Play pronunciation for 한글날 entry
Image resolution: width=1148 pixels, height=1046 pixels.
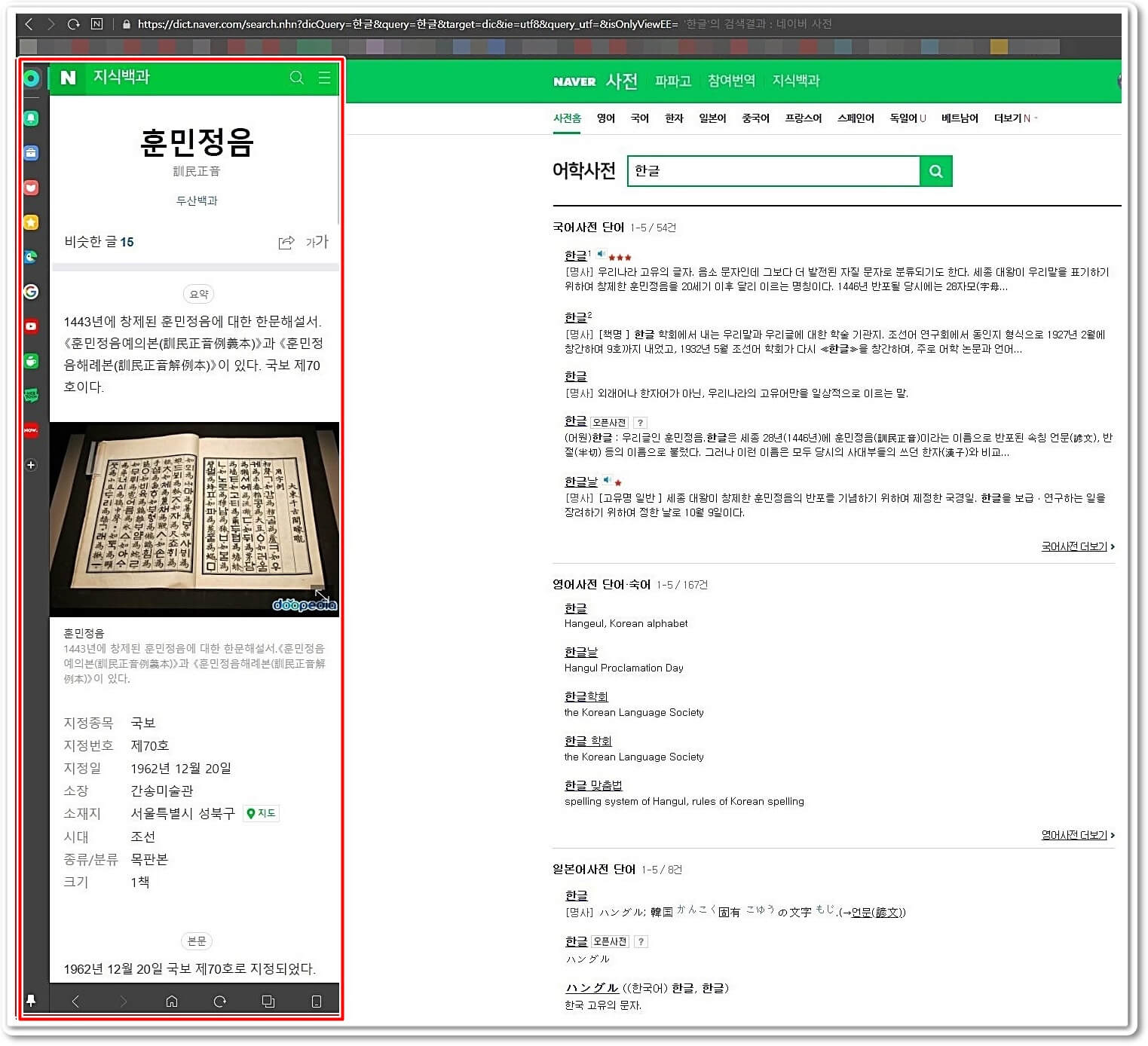607,480
